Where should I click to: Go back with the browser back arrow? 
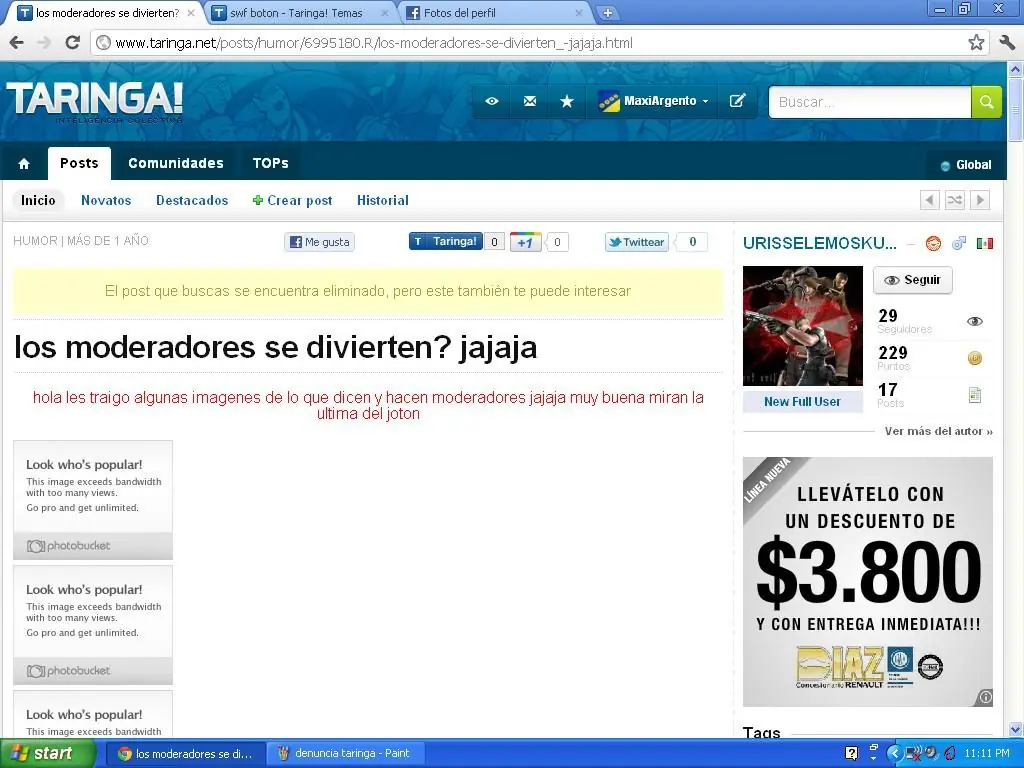click(17, 43)
